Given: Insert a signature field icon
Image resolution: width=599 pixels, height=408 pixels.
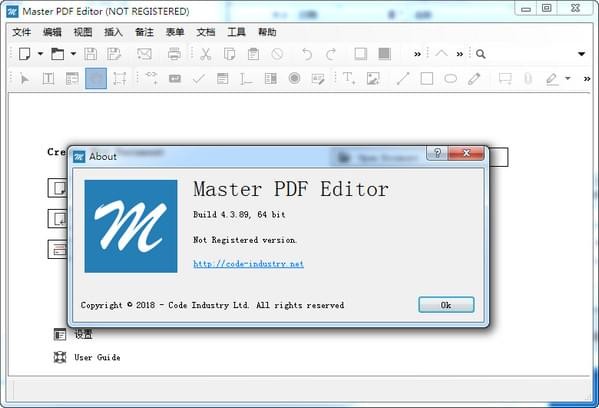Looking at the screenshot, I should [x=318, y=79].
